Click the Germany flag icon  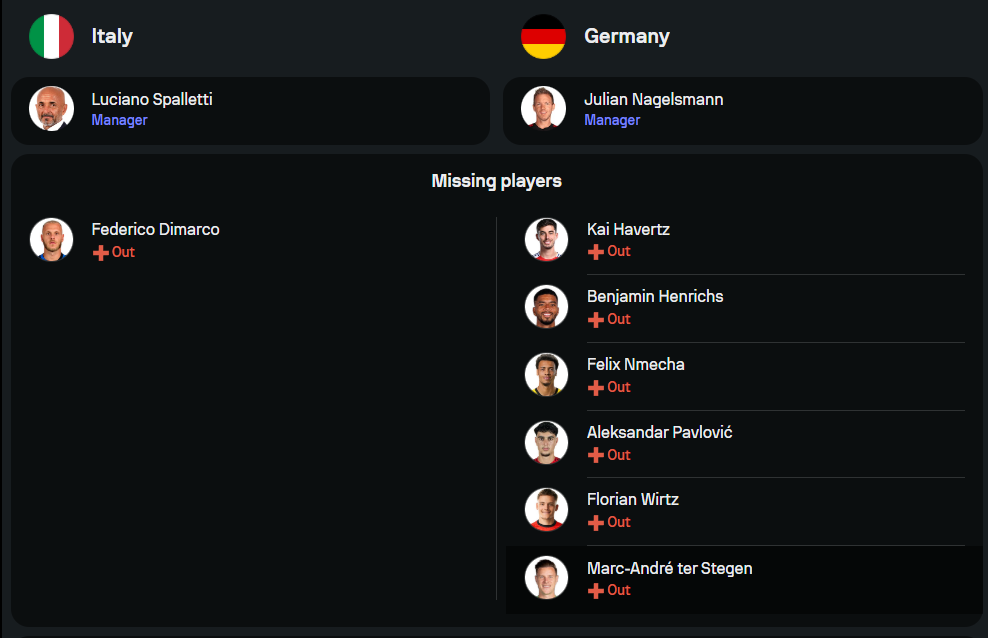(543, 37)
